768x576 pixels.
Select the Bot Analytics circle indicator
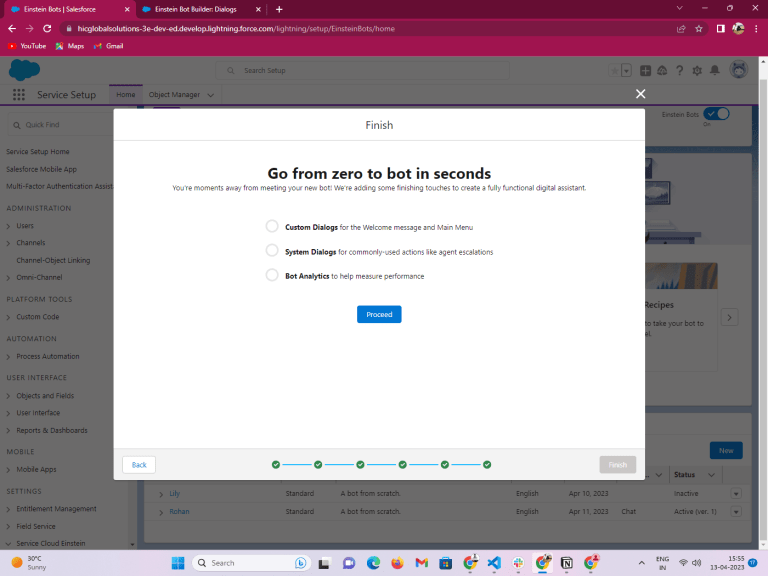[272, 275]
